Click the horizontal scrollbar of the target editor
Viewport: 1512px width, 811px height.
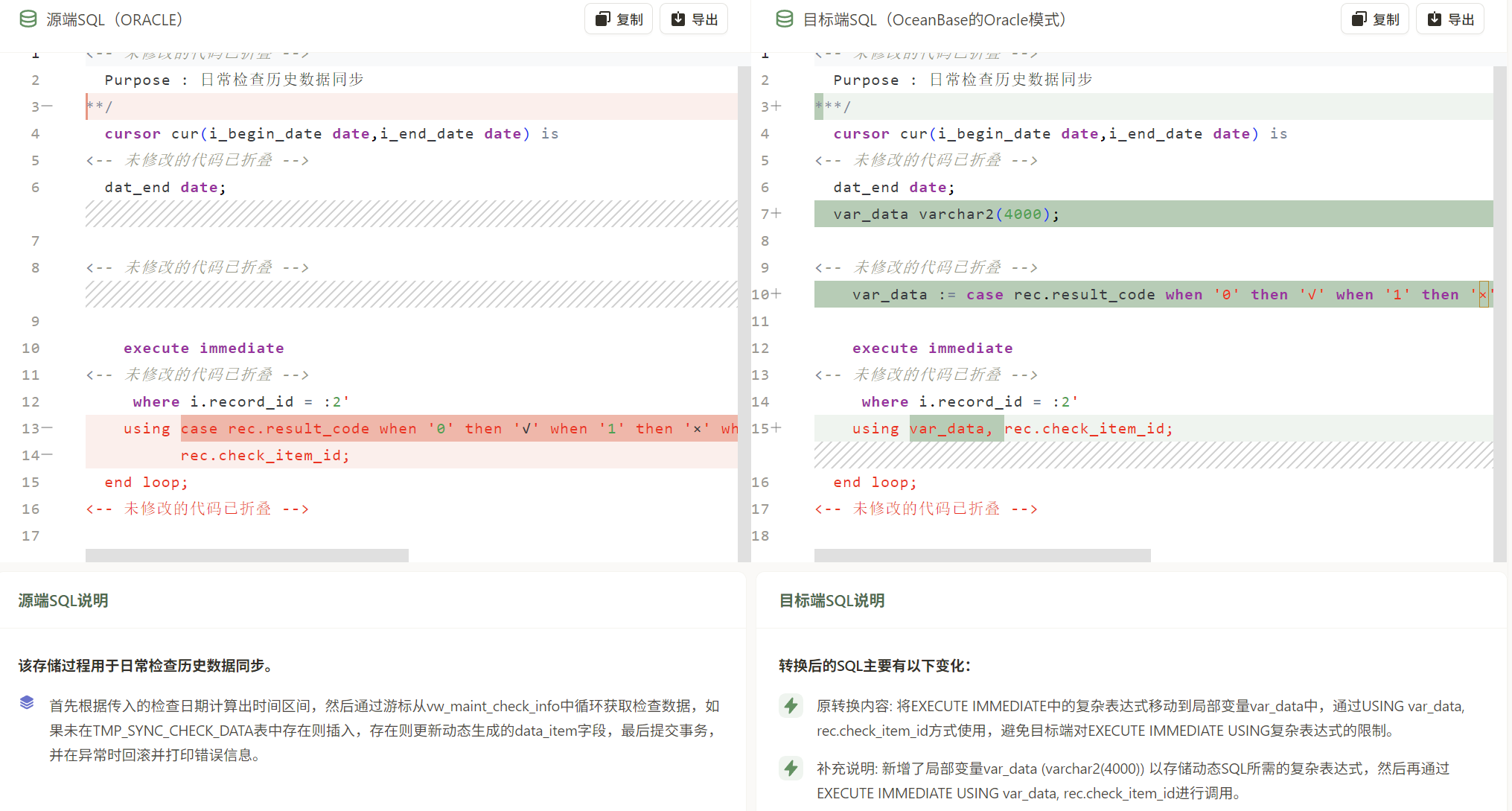coord(983,556)
